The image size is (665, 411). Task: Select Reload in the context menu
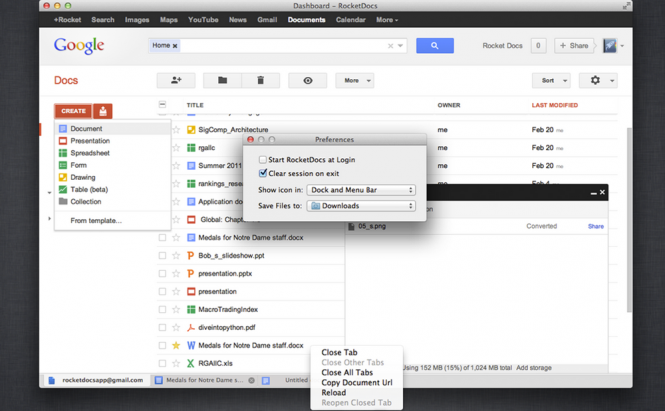(x=334, y=393)
